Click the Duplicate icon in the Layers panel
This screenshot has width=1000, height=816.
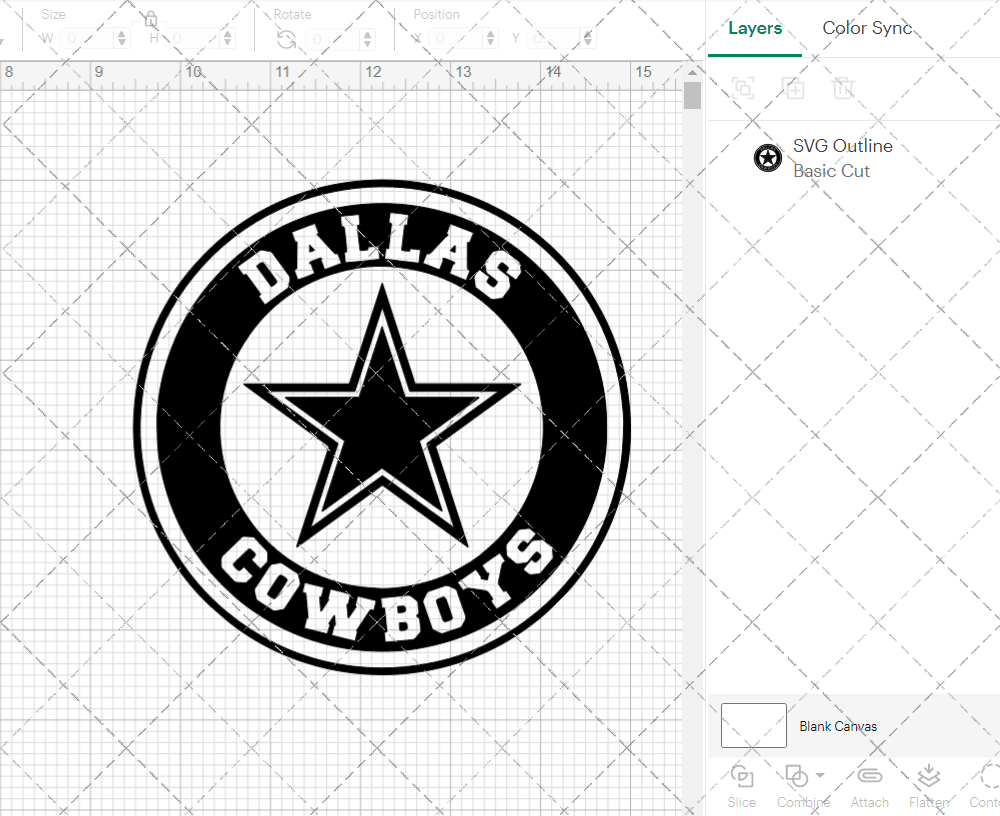(794, 88)
